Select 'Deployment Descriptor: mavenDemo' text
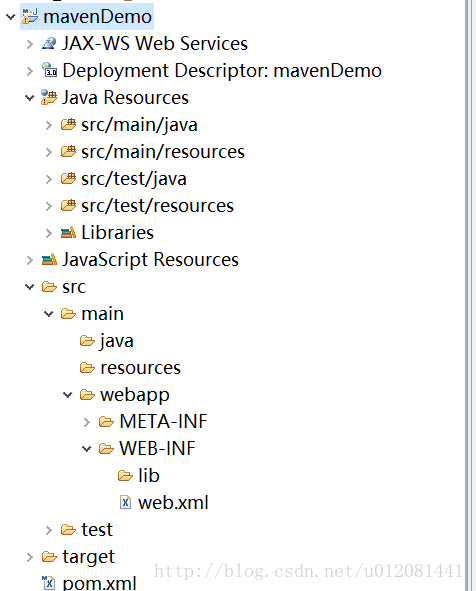Screen dimensions: 476x591 click(222, 71)
